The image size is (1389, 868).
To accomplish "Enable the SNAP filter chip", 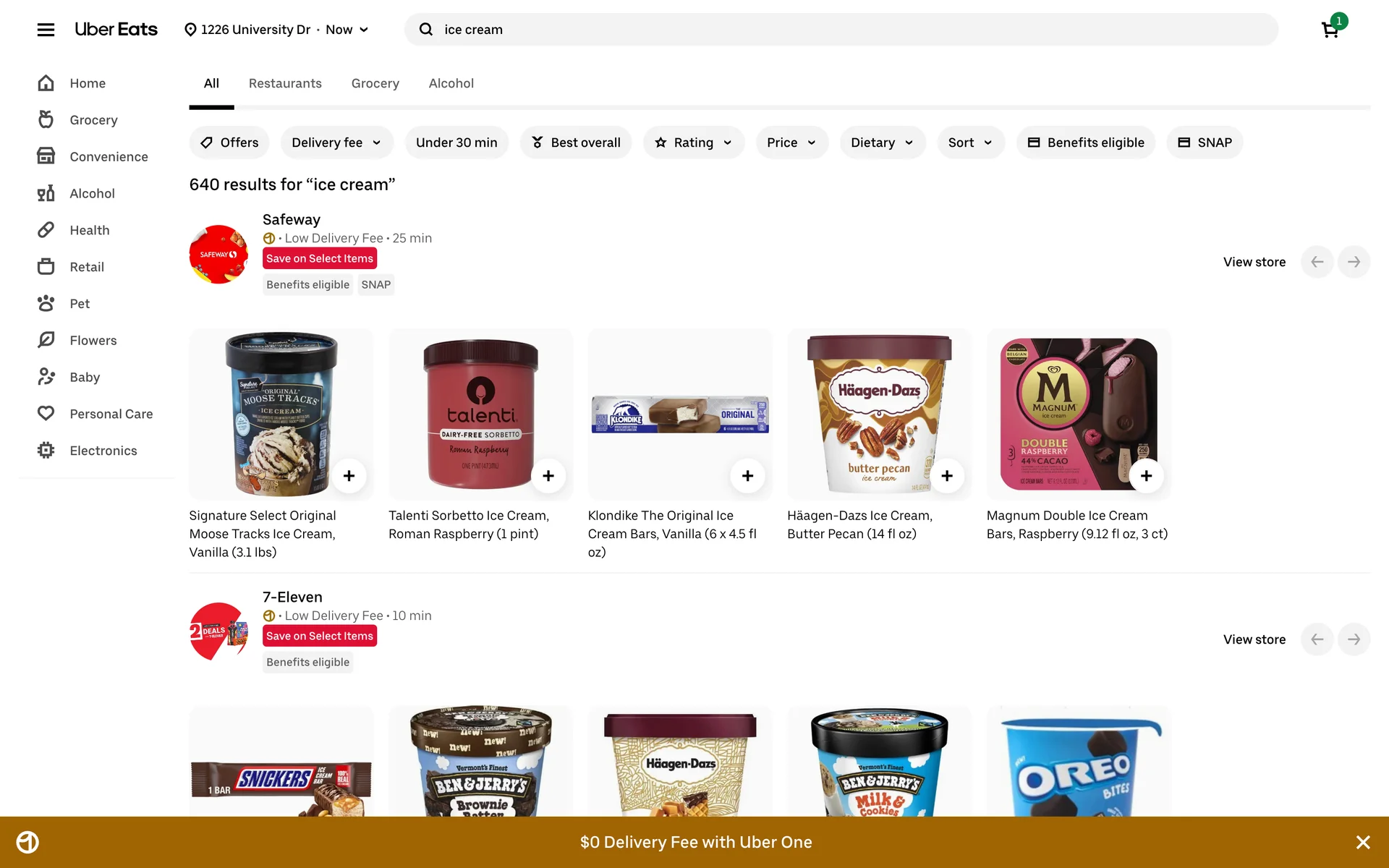I will pyautogui.click(x=1205, y=142).
